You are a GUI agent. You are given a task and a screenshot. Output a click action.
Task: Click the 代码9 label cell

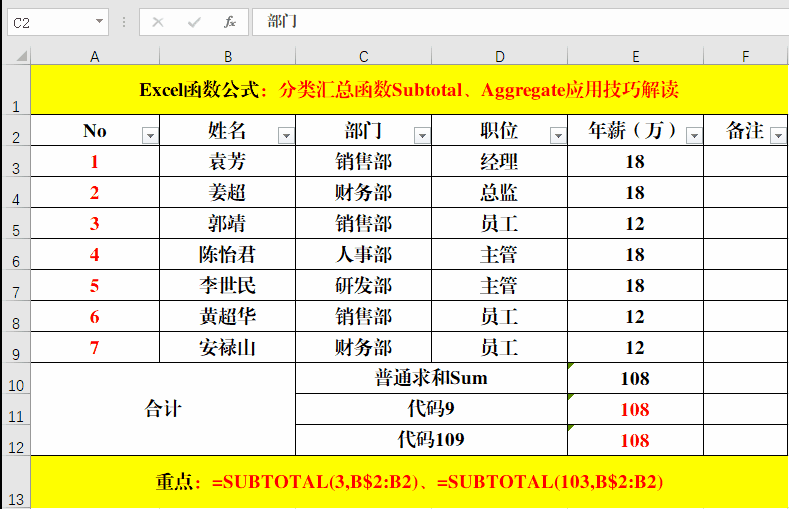tap(431, 409)
